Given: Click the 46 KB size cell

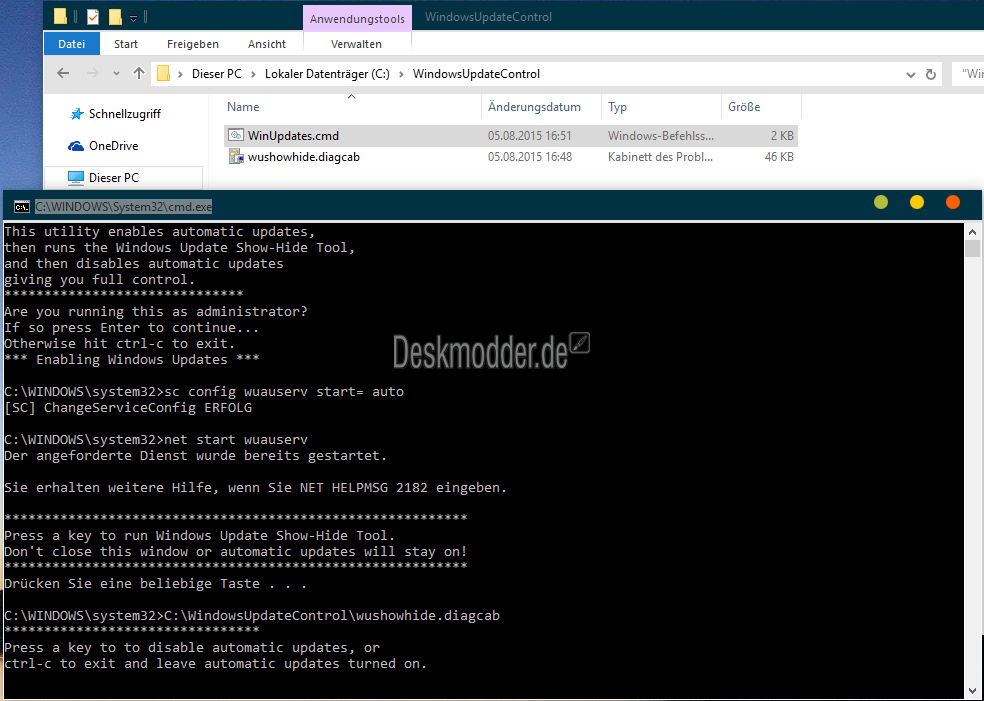Looking at the screenshot, I should [779, 157].
